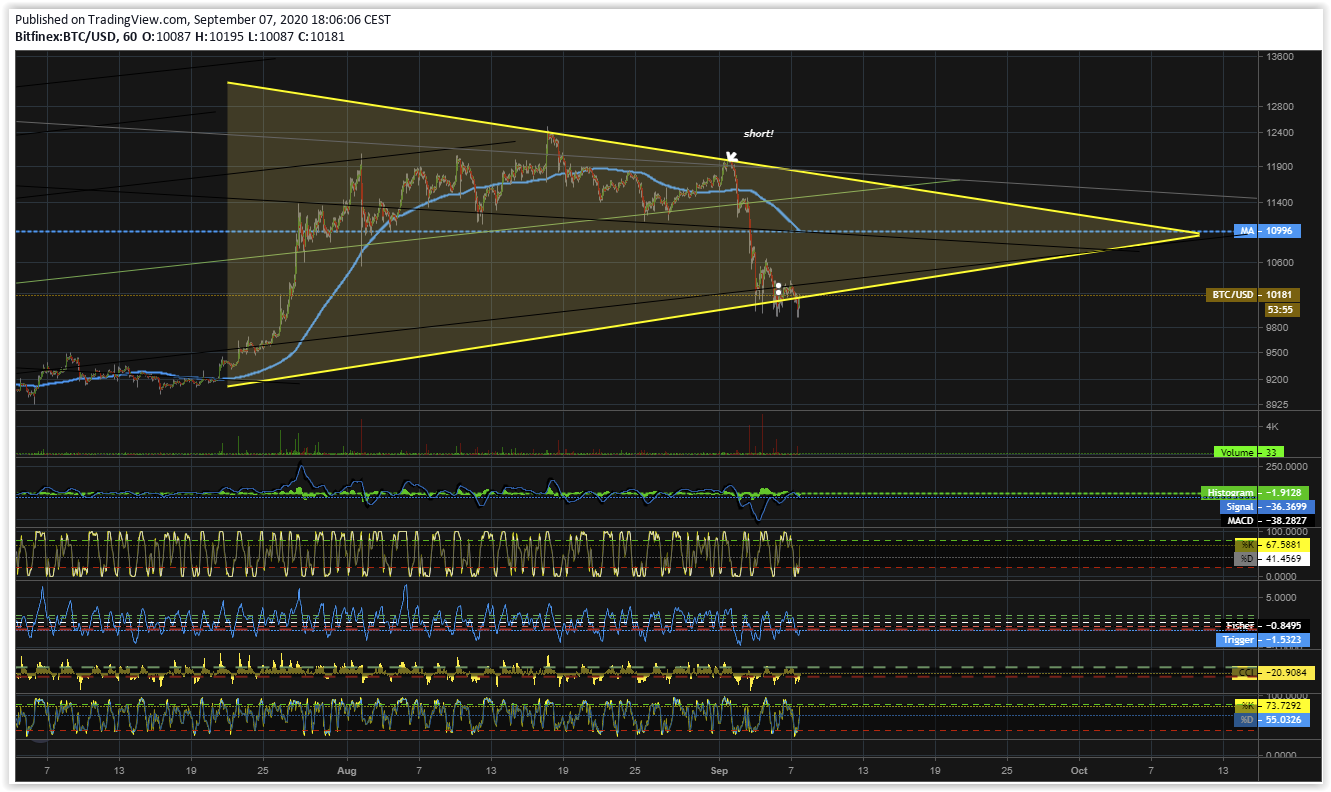Click the green 'Volume 33' label
This screenshot has height=792, width=1331.
click(1249, 452)
